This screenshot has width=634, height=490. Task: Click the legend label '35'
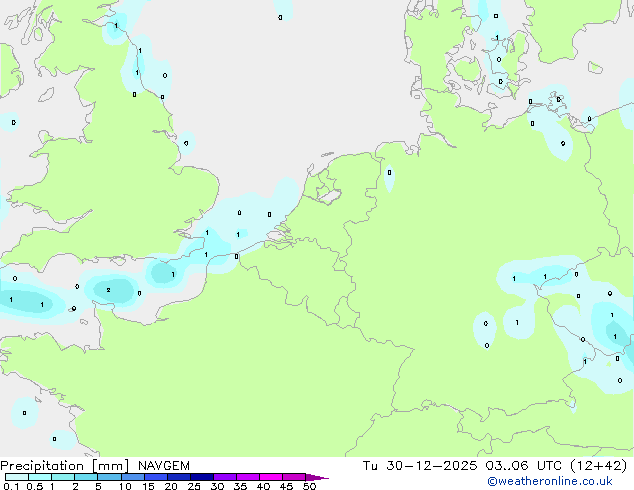(x=240, y=486)
